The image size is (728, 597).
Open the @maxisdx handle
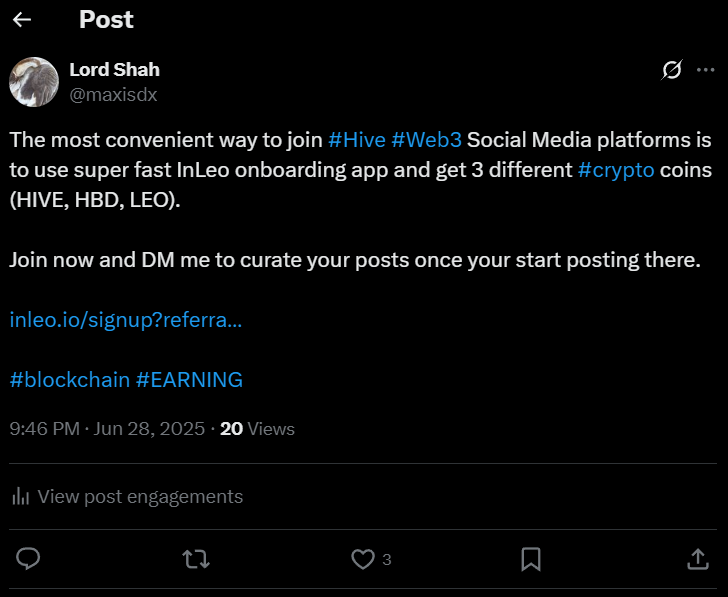point(113,95)
